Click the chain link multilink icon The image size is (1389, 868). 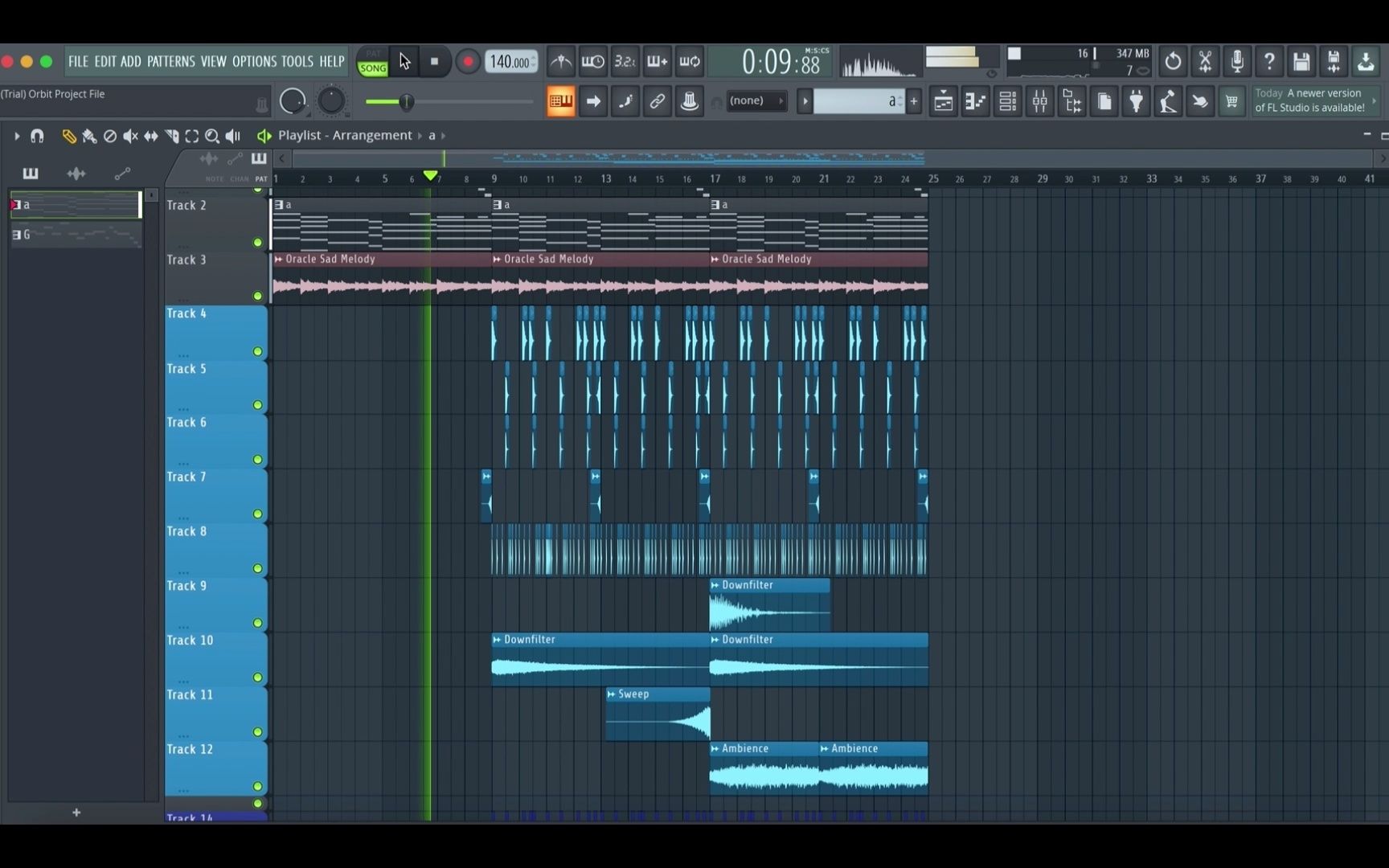point(657,101)
